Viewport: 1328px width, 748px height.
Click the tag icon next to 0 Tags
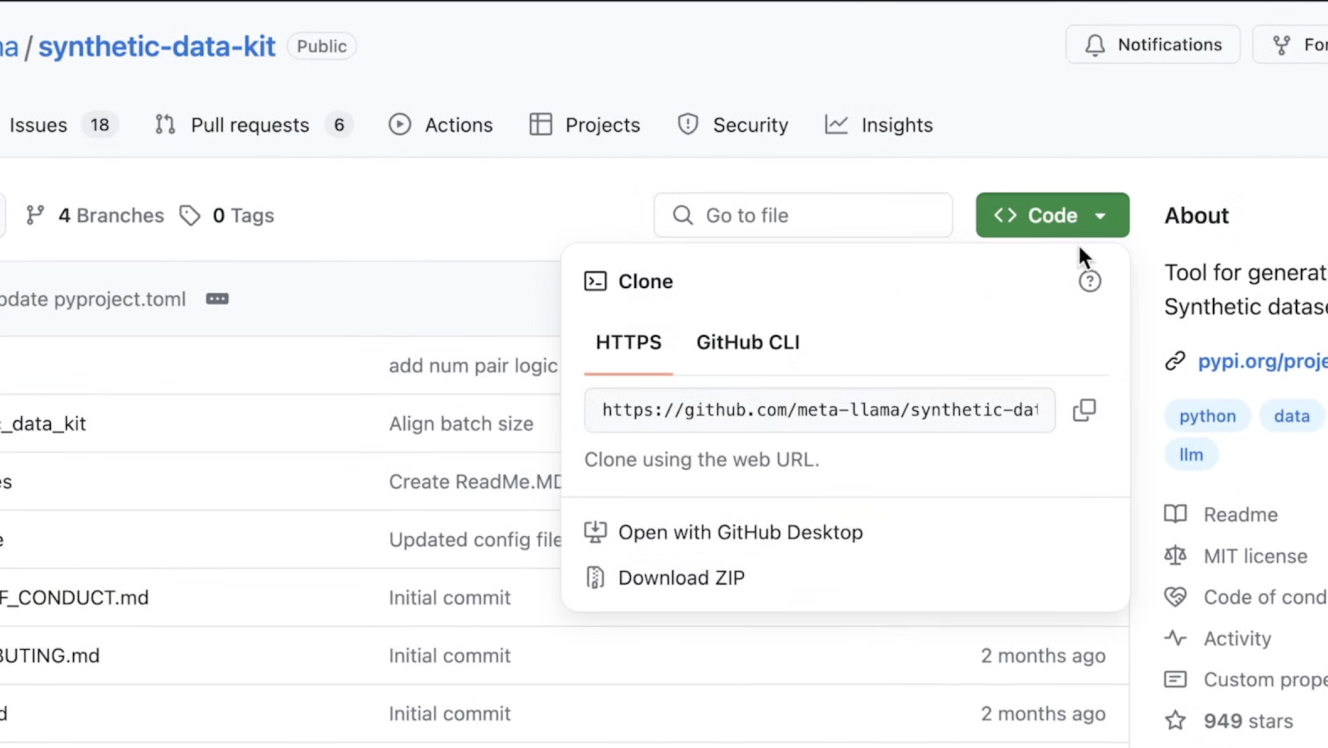190,215
